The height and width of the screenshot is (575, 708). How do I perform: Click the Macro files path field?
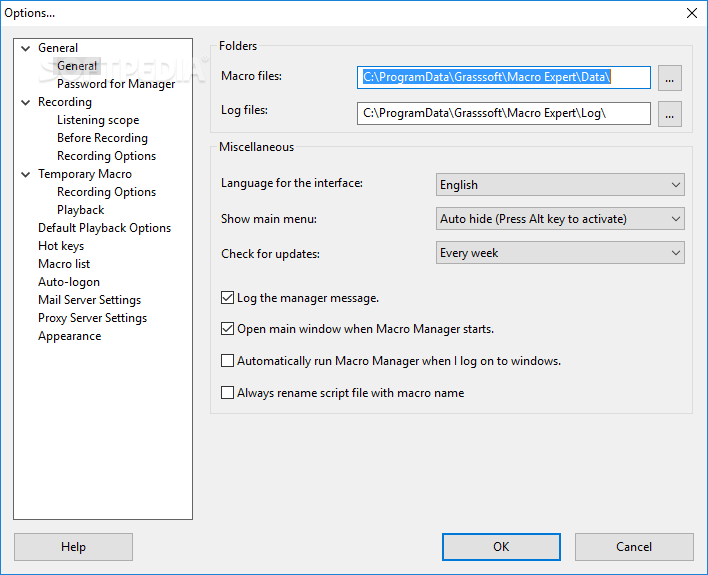(503, 78)
